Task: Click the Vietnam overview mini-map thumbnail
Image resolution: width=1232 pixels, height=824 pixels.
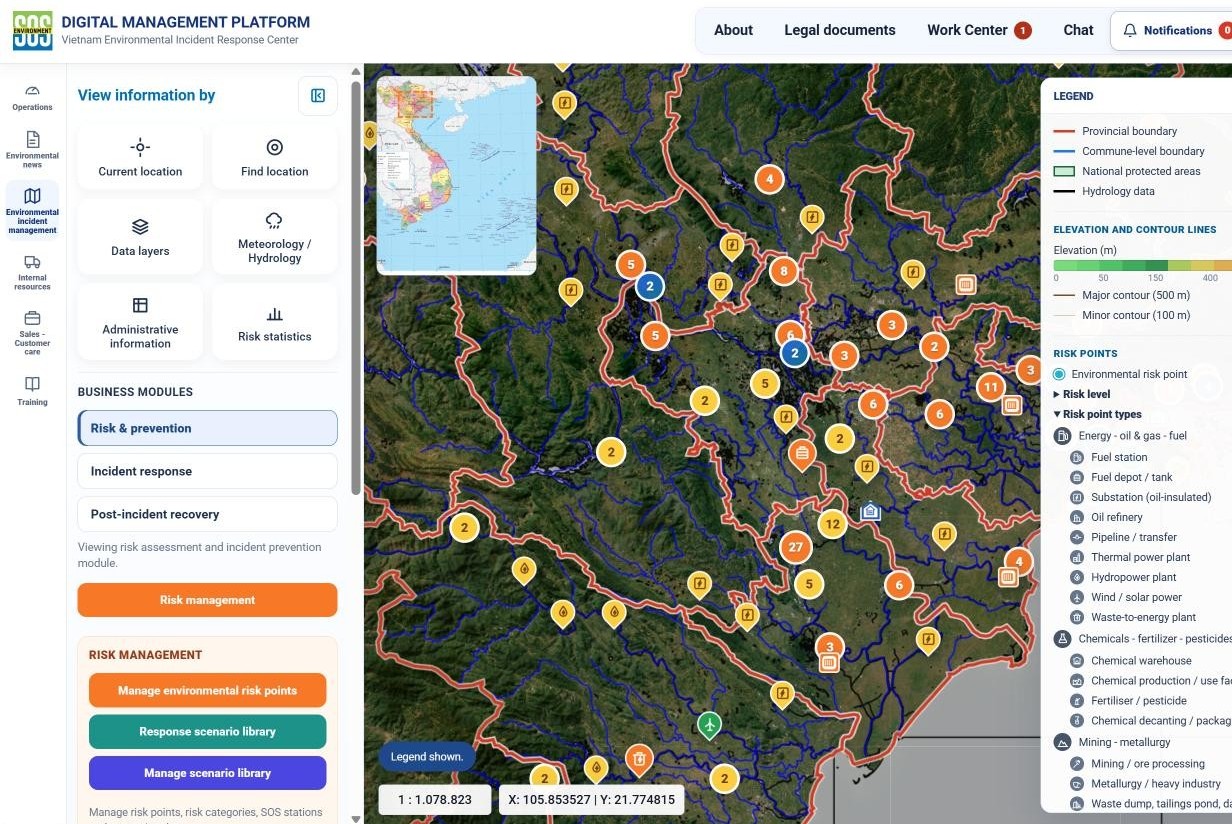Action: pyautogui.click(x=456, y=175)
